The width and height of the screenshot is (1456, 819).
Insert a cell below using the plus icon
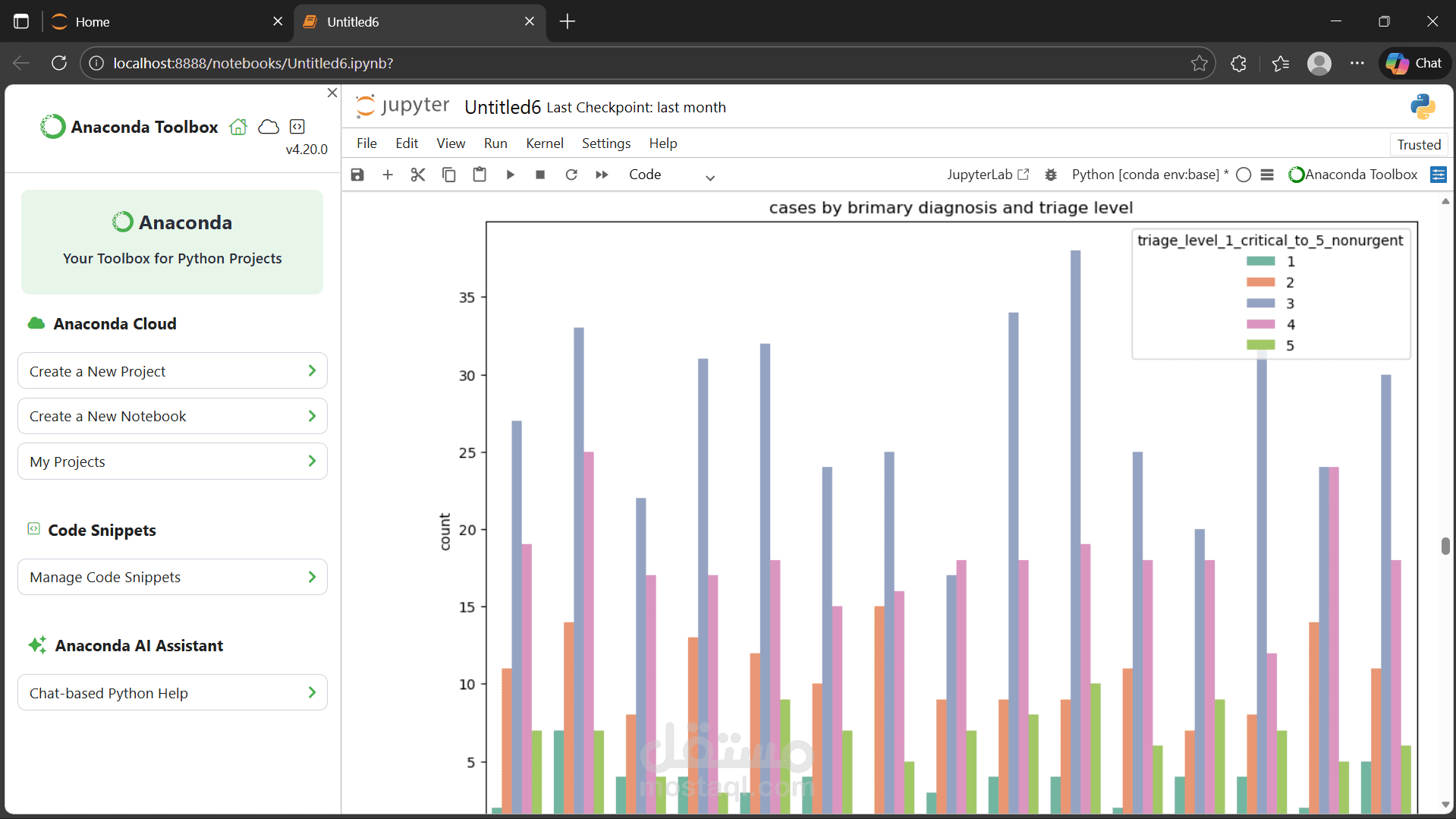tap(388, 175)
